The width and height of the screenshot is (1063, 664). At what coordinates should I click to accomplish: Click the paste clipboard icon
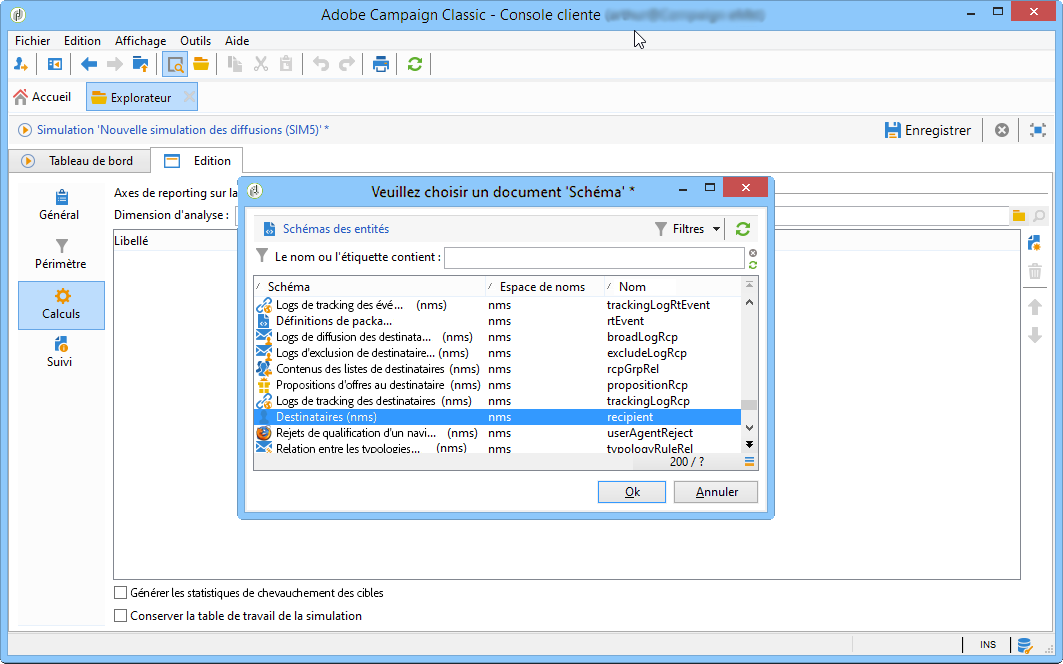[x=286, y=64]
